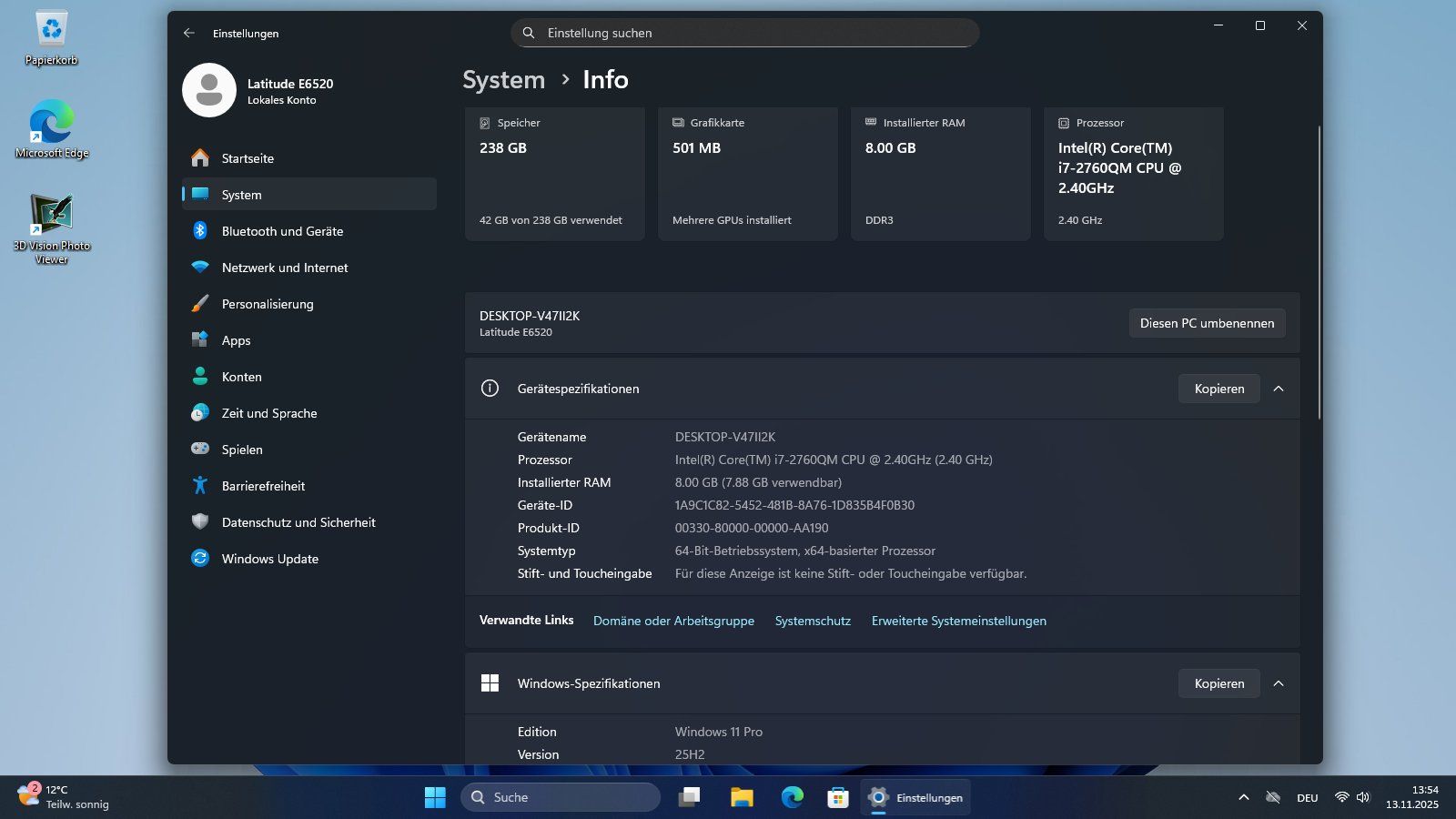Click the info circle icon at Gerätespezifikationen
Viewport: 1456px width, 819px height.
(x=490, y=389)
